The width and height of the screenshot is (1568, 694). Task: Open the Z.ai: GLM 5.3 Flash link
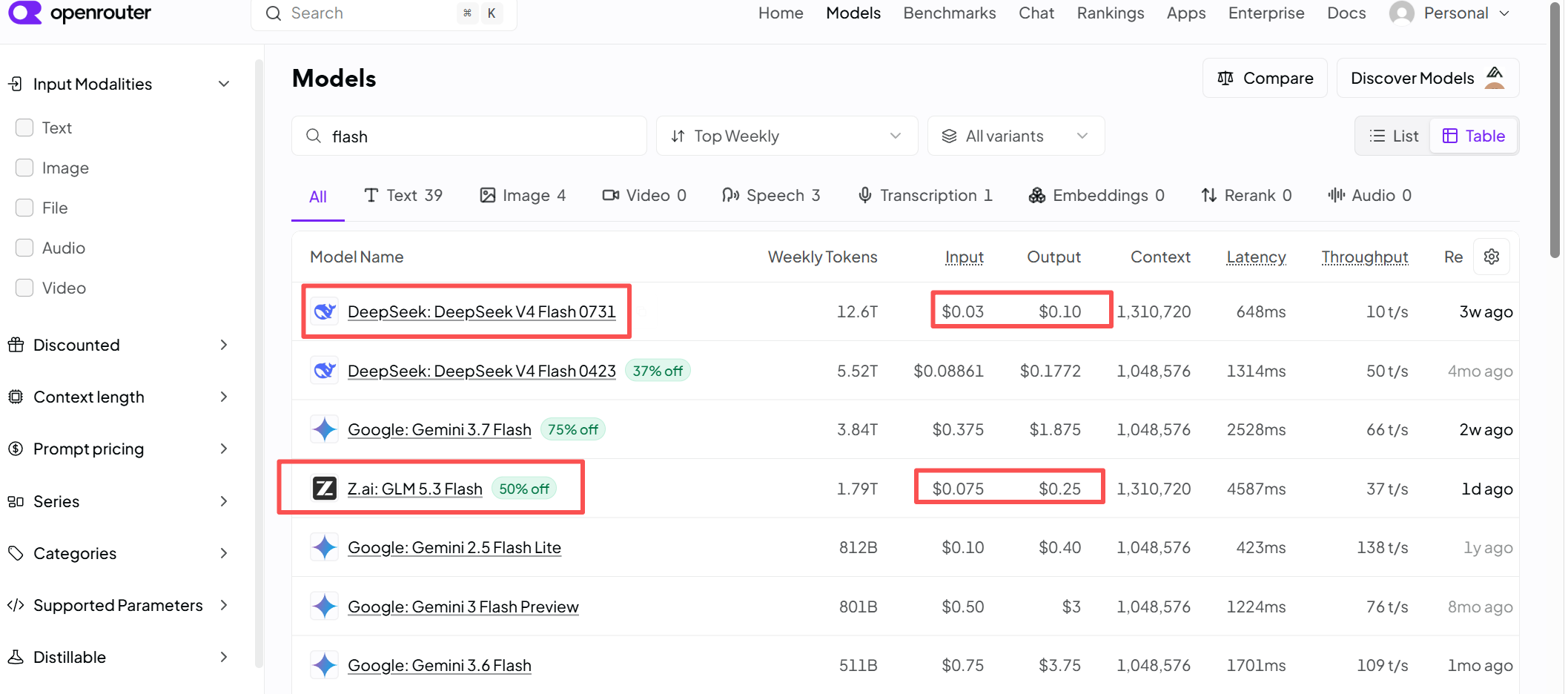tap(415, 489)
